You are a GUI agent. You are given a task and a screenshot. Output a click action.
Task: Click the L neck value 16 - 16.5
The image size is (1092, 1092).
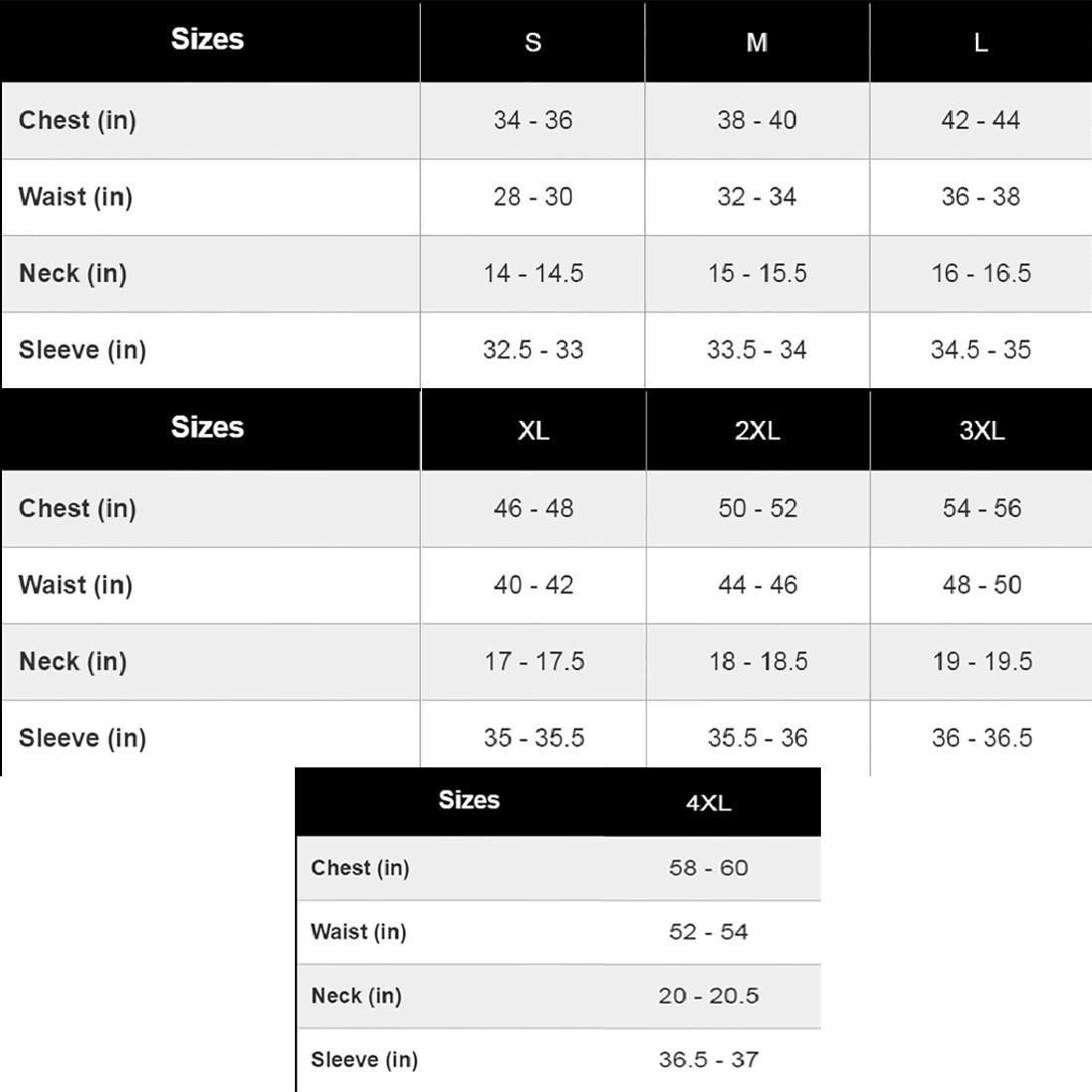pos(981,273)
